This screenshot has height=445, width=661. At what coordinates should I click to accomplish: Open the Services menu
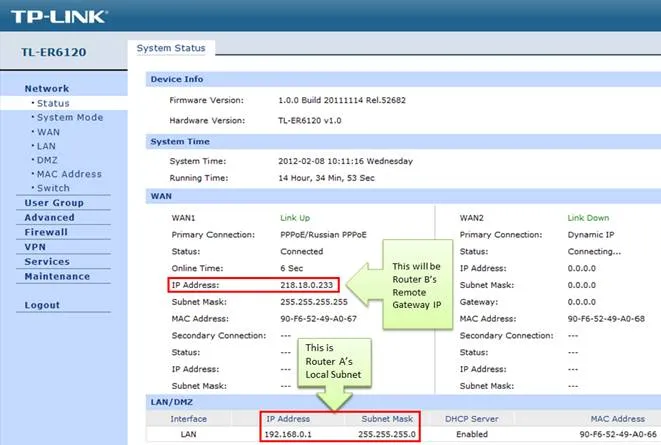pyautogui.click(x=47, y=261)
